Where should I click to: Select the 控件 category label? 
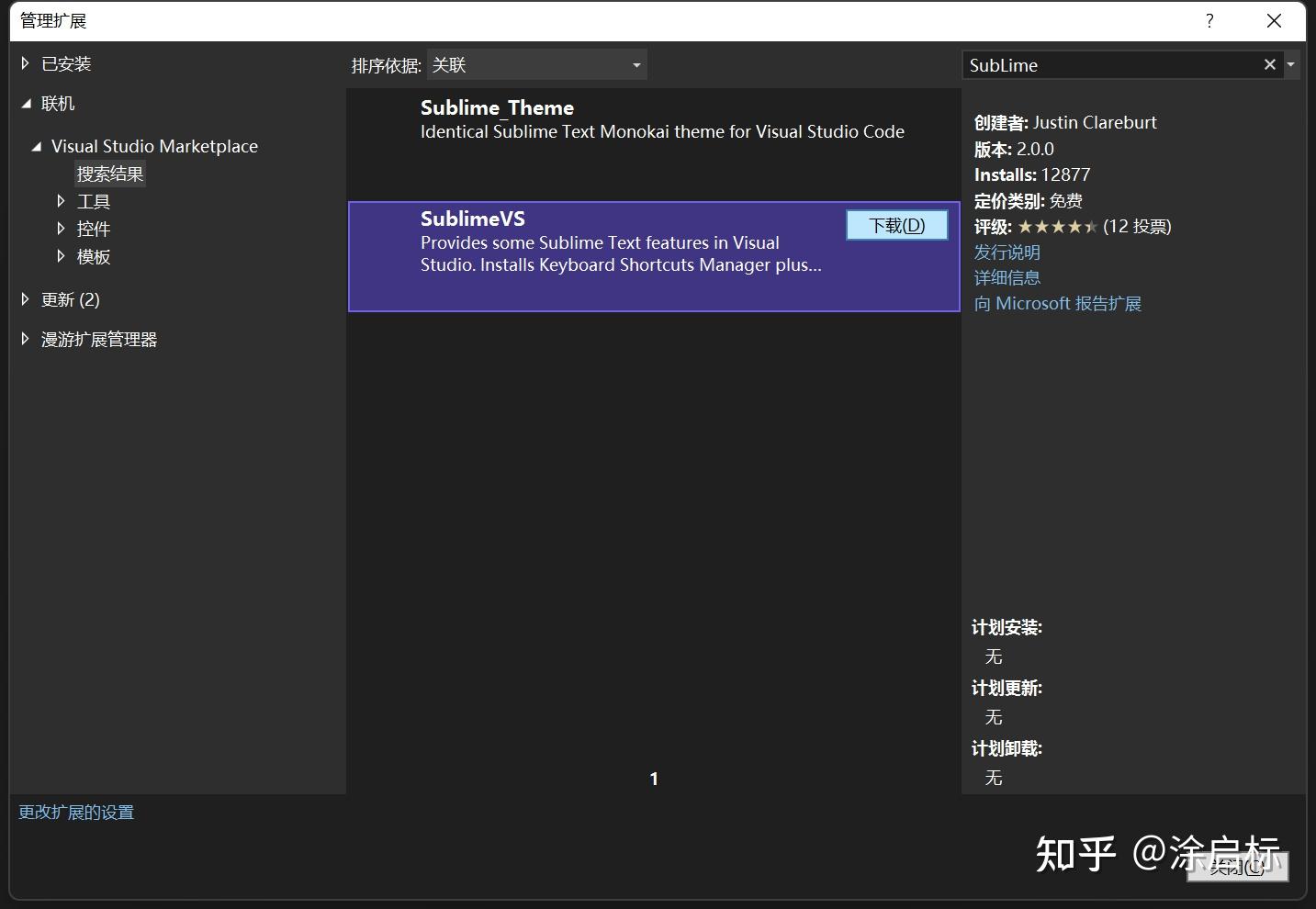94,229
